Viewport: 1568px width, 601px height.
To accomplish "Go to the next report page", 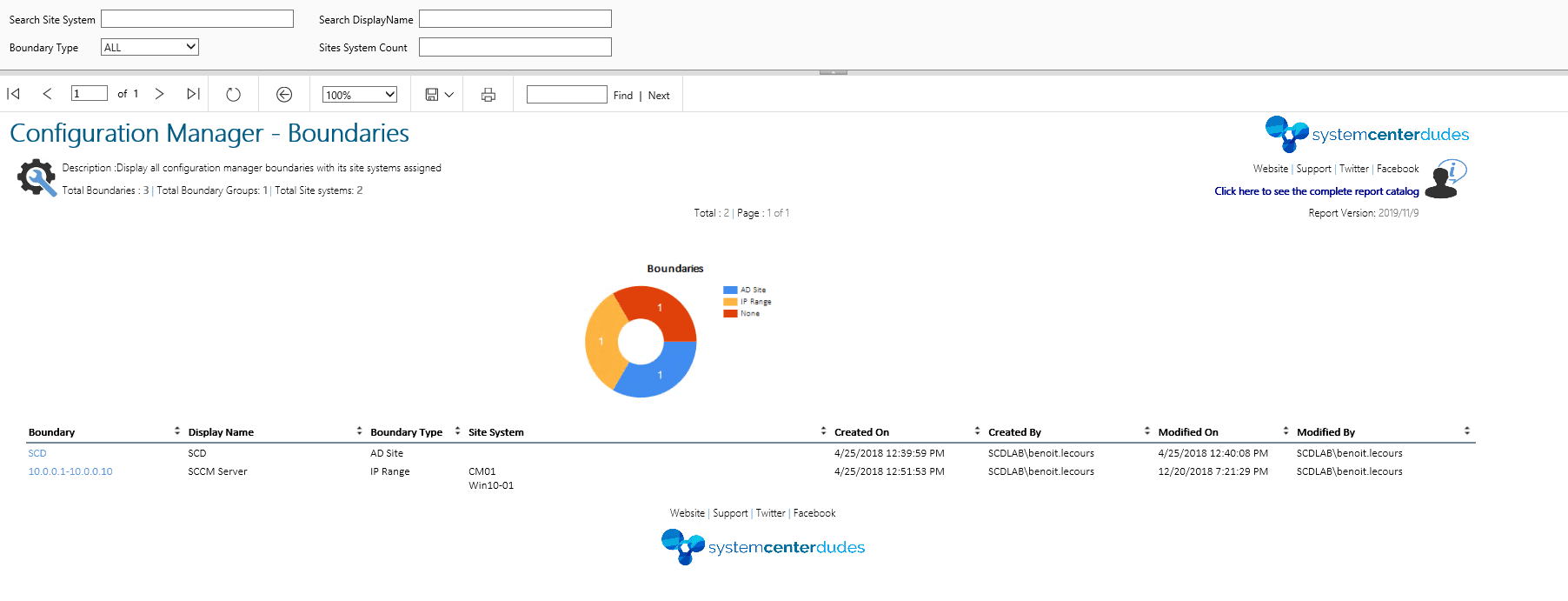I will coord(159,94).
